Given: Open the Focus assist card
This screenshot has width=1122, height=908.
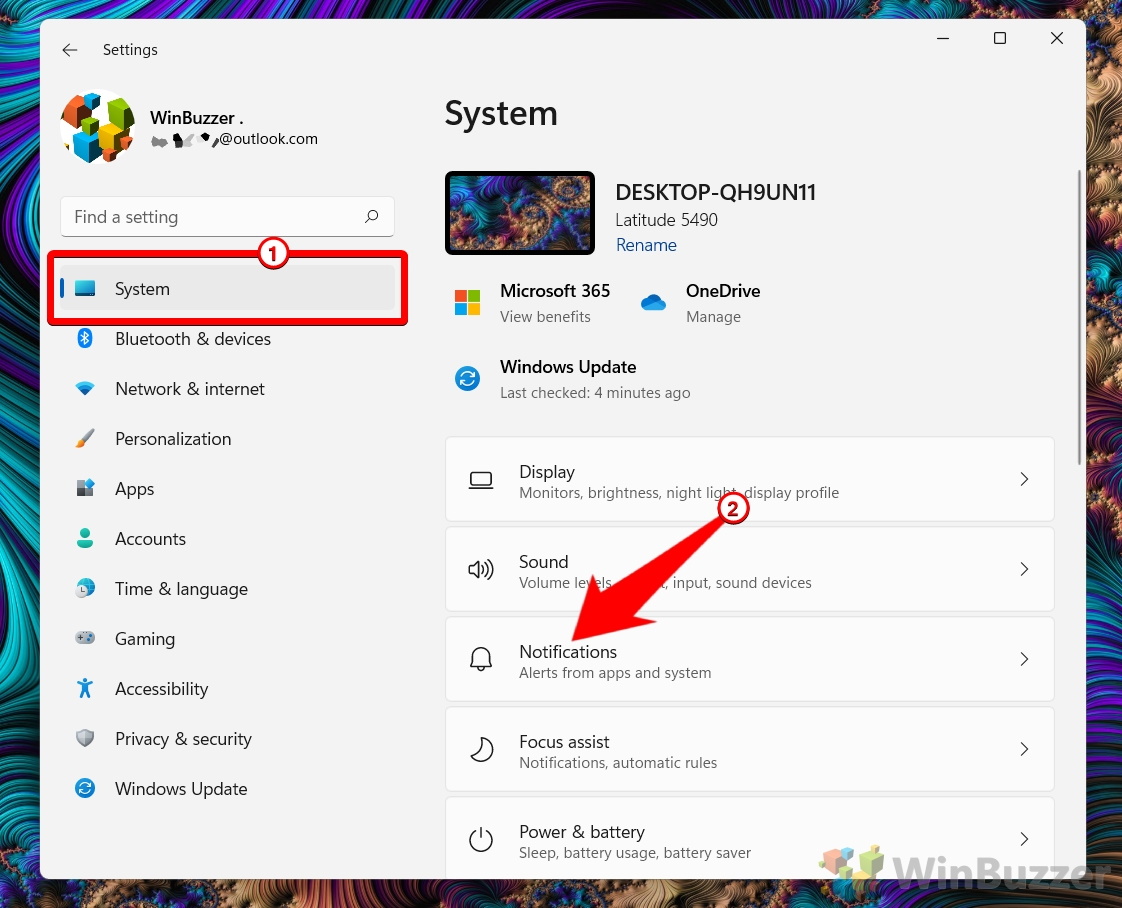Looking at the screenshot, I should [750, 749].
